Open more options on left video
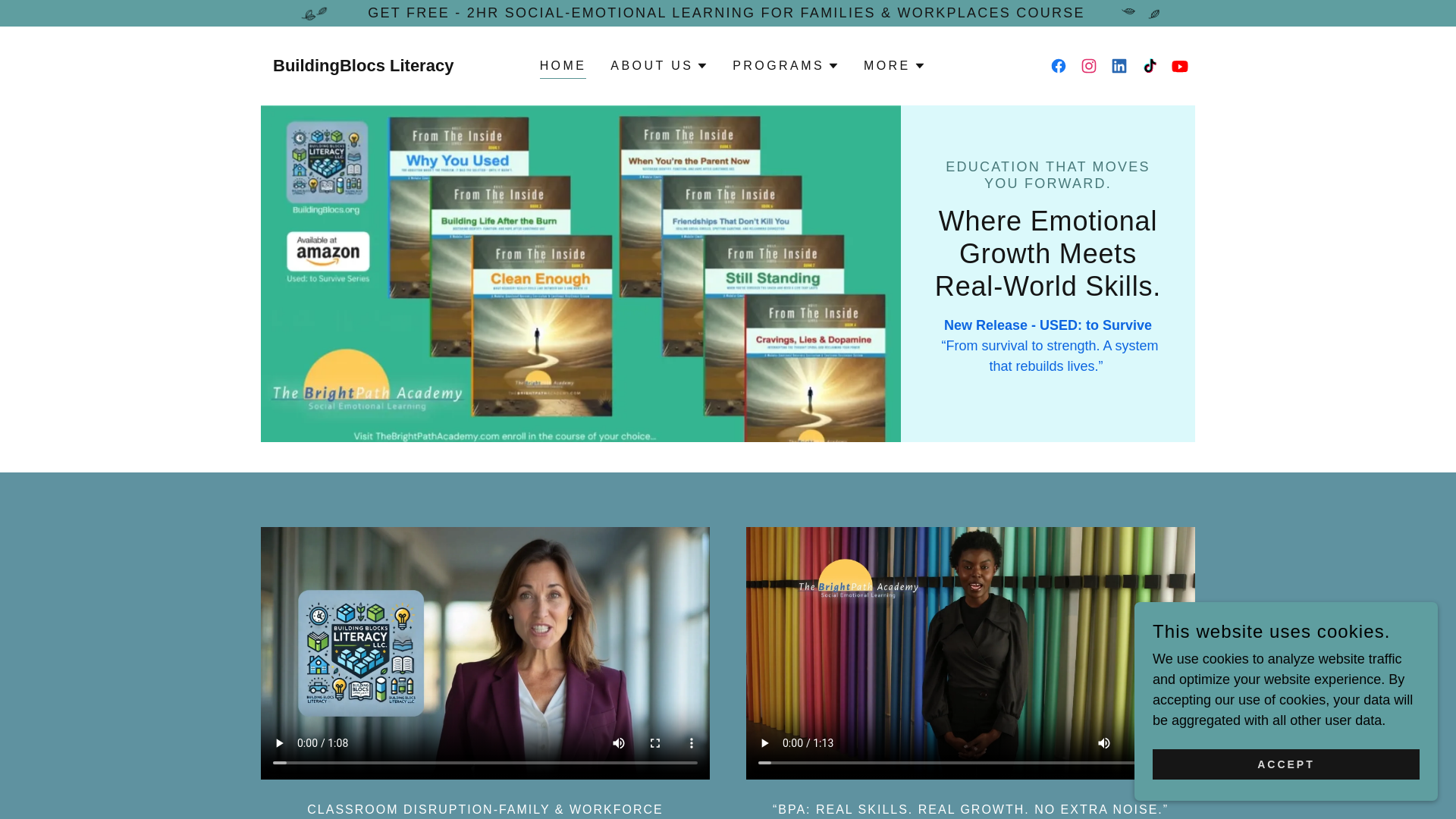The width and height of the screenshot is (1456, 819). 692,743
